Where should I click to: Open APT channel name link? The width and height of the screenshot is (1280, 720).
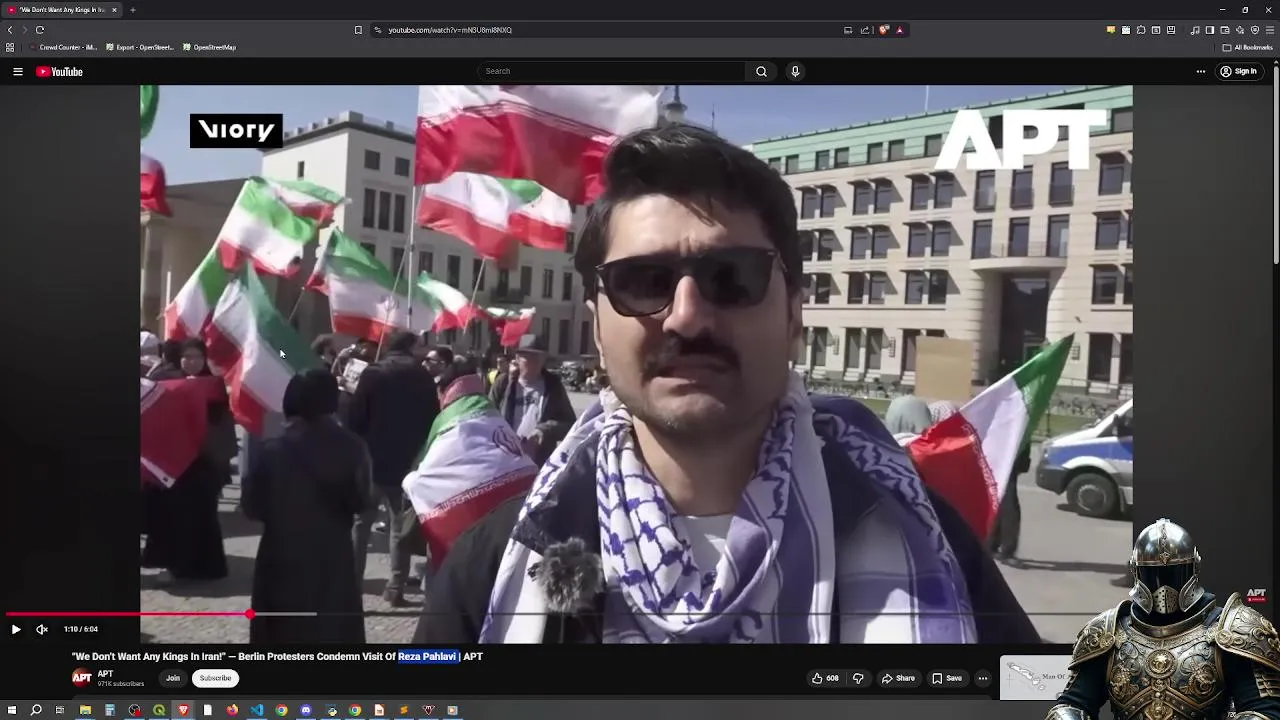pos(105,674)
